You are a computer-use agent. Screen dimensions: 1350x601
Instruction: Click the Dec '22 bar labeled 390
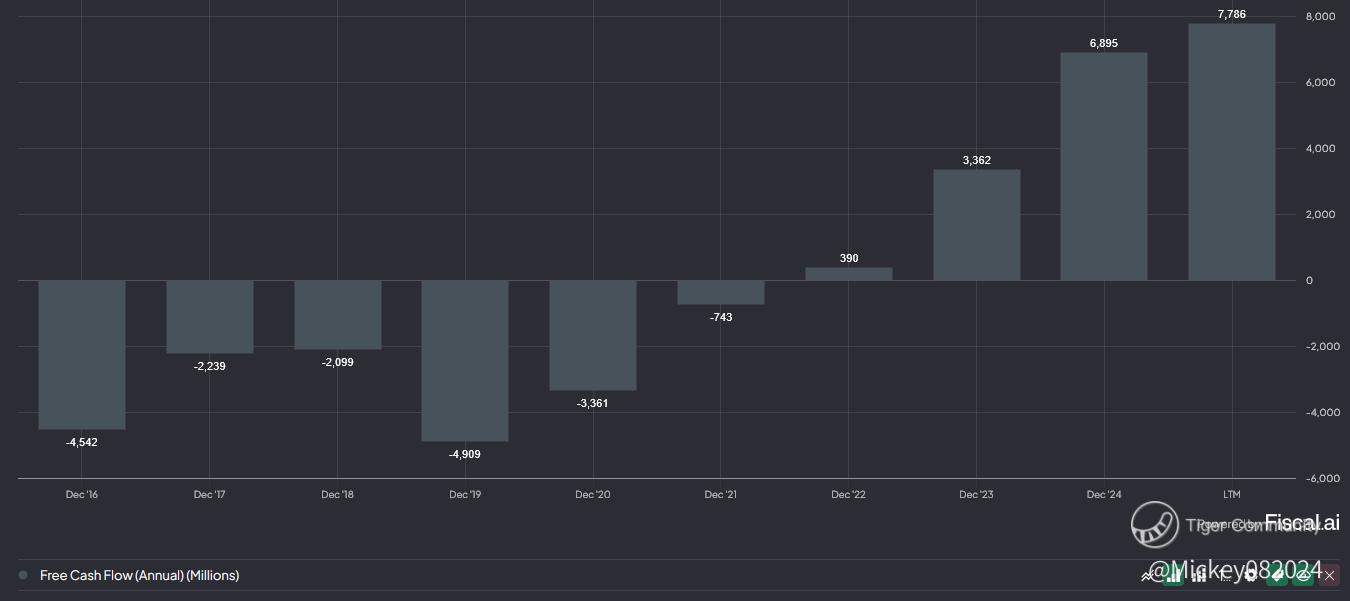click(848, 274)
